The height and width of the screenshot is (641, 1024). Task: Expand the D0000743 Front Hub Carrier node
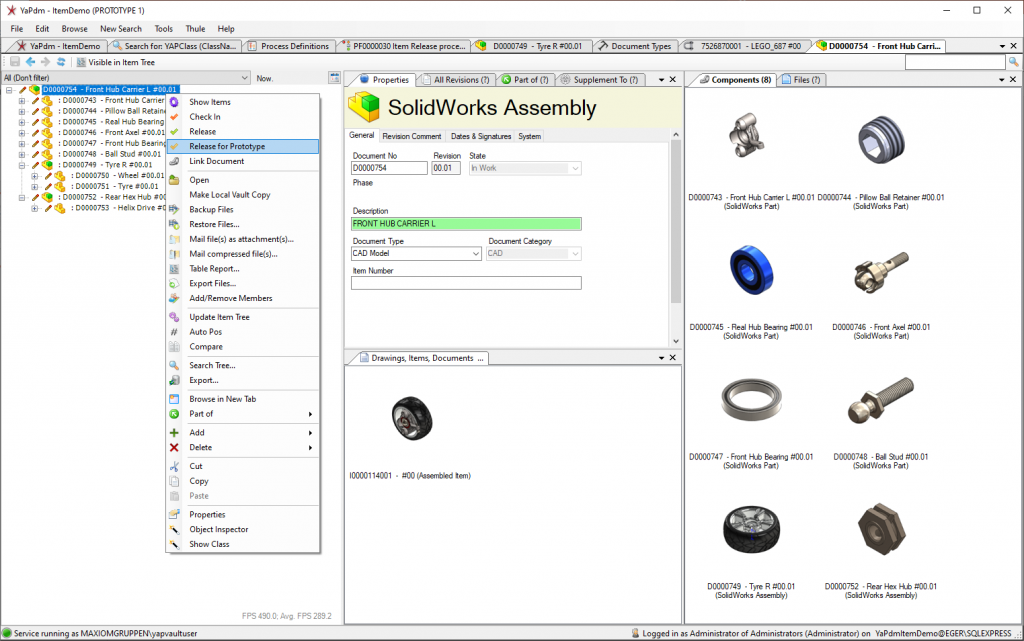point(22,101)
